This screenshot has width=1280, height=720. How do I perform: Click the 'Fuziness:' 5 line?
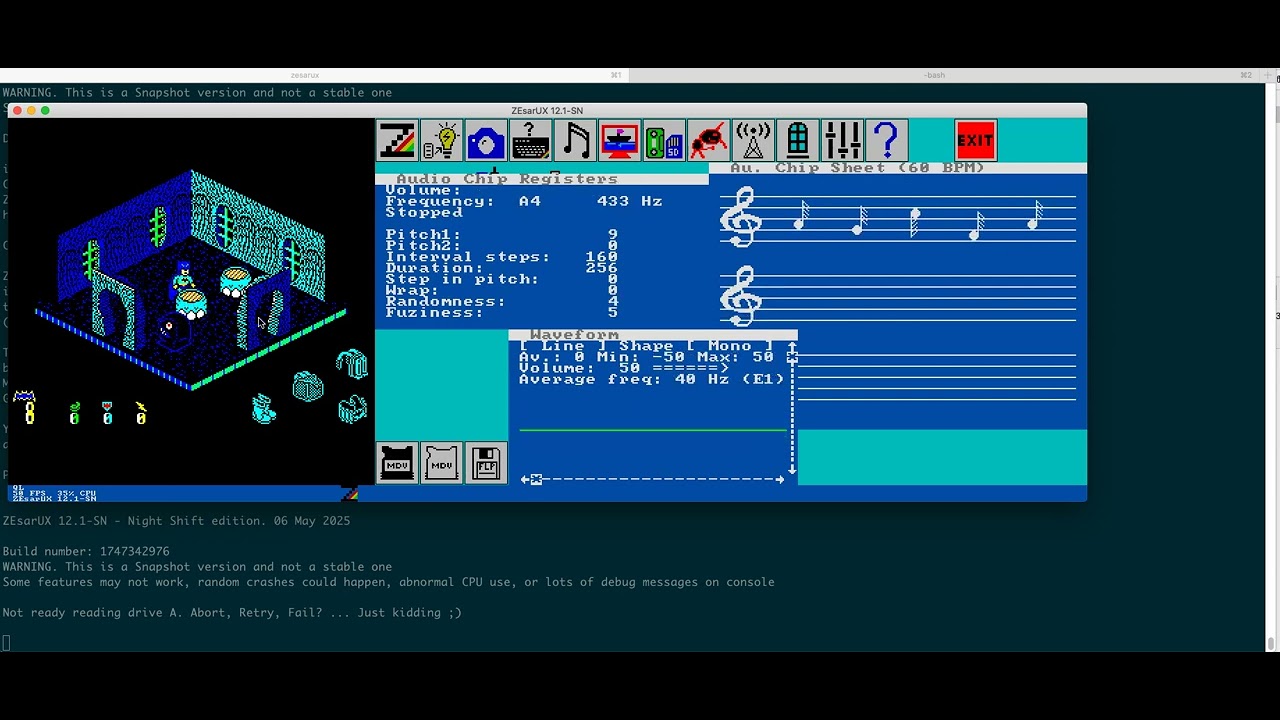pyautogui.click(x=502, y=312)
